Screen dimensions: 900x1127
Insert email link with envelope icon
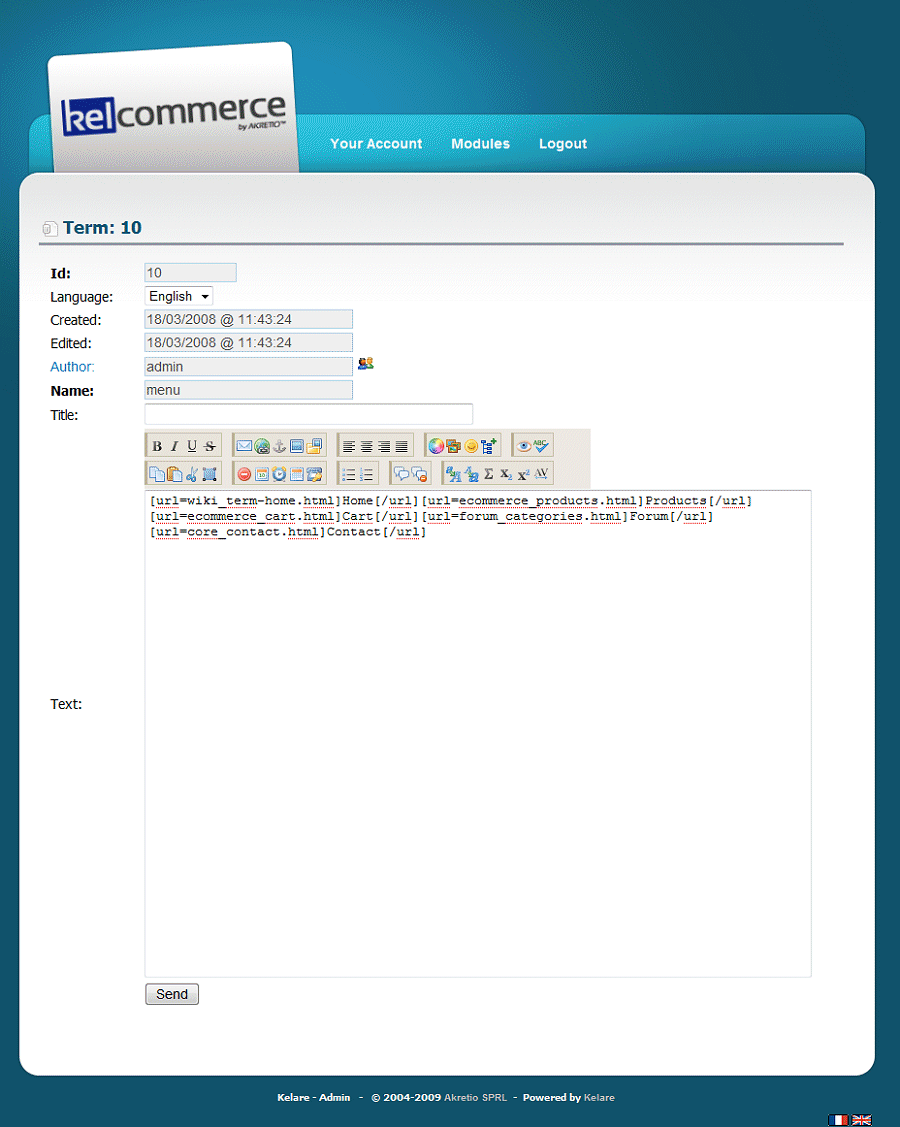click(244, 446)
